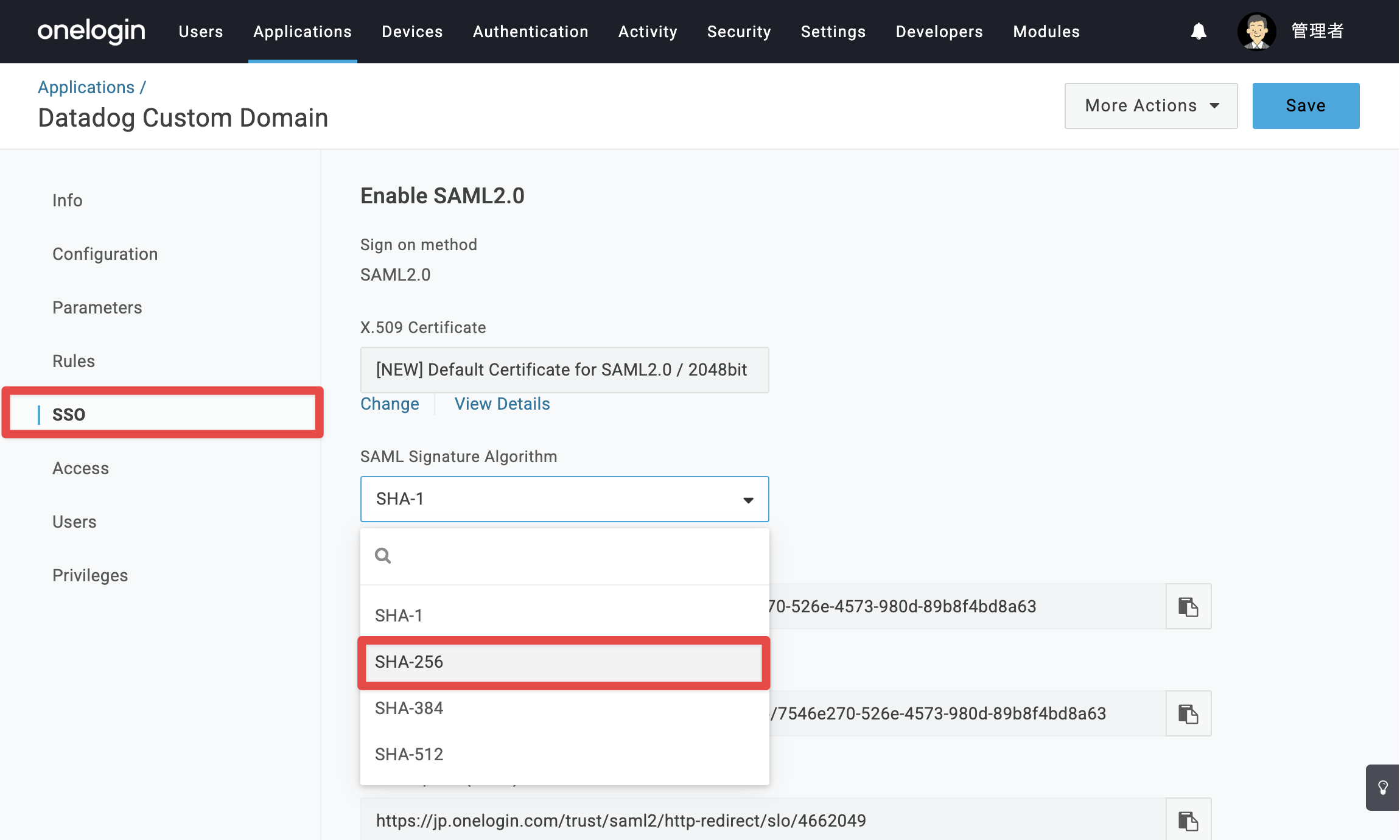This screenshot has height=840, width=1400.
Task: Click the search icon in dropdown
Action: tap(383, 556)
